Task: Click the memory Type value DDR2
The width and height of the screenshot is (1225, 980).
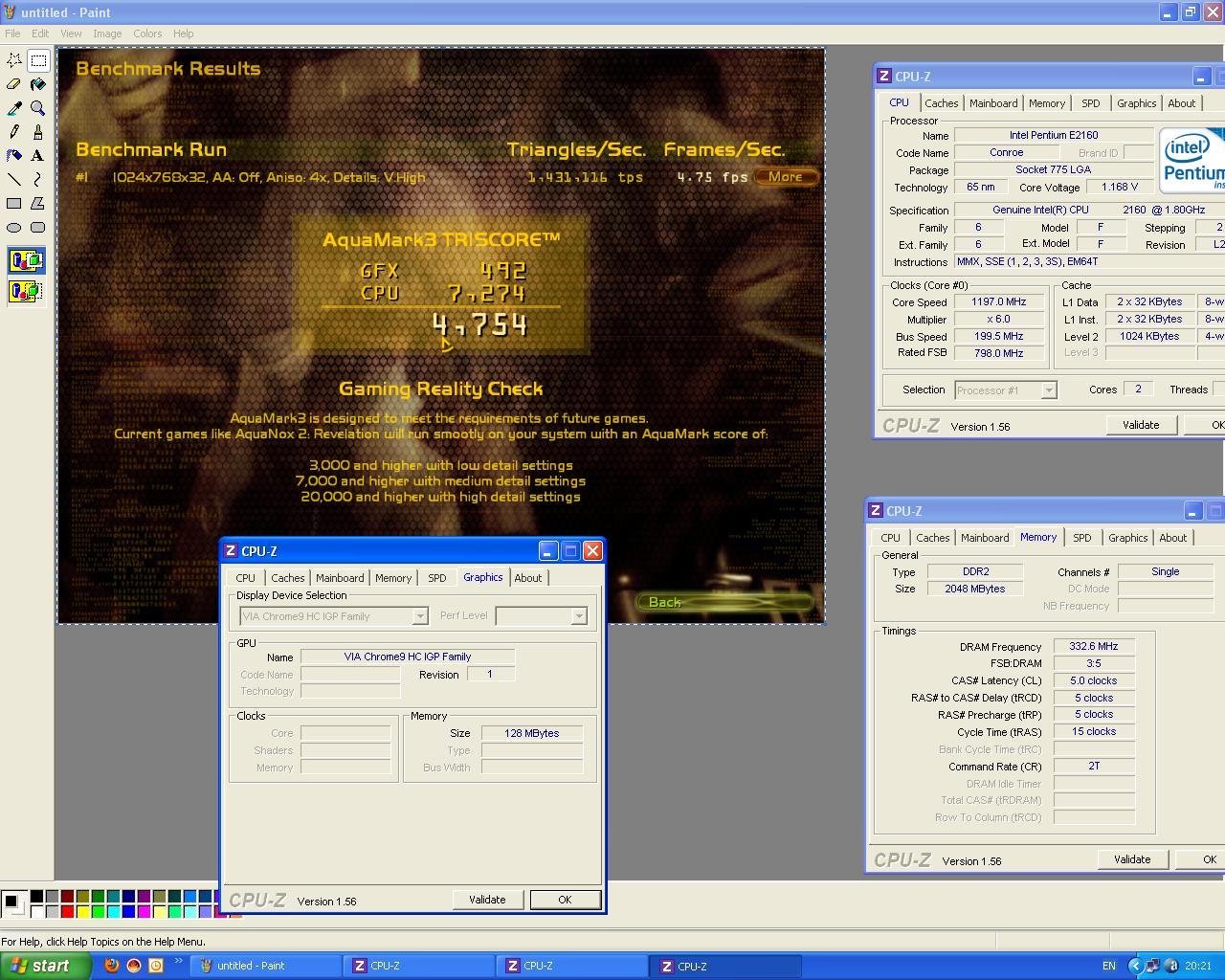Action: (975, 572)
